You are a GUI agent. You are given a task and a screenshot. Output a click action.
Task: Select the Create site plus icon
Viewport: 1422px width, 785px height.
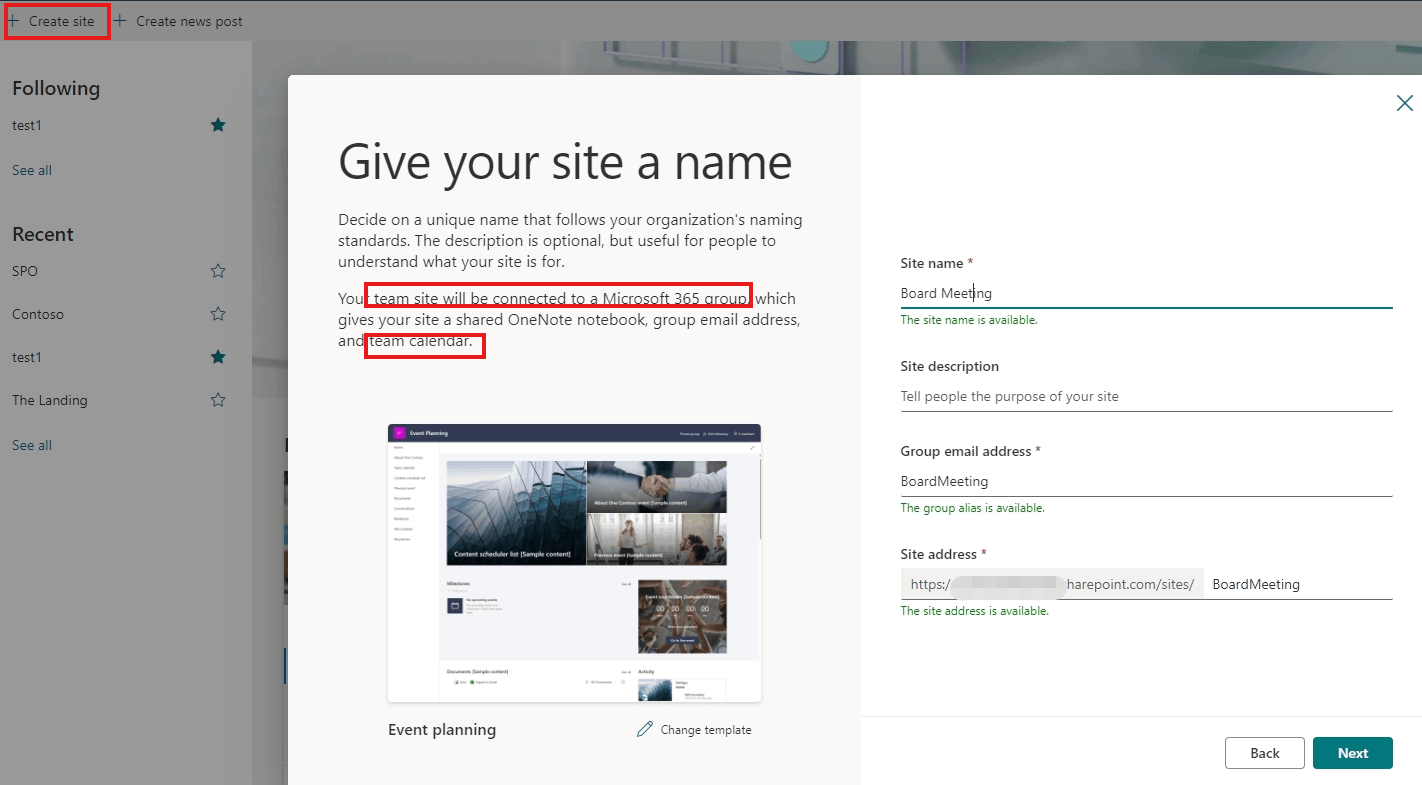(x=16, y=20)
